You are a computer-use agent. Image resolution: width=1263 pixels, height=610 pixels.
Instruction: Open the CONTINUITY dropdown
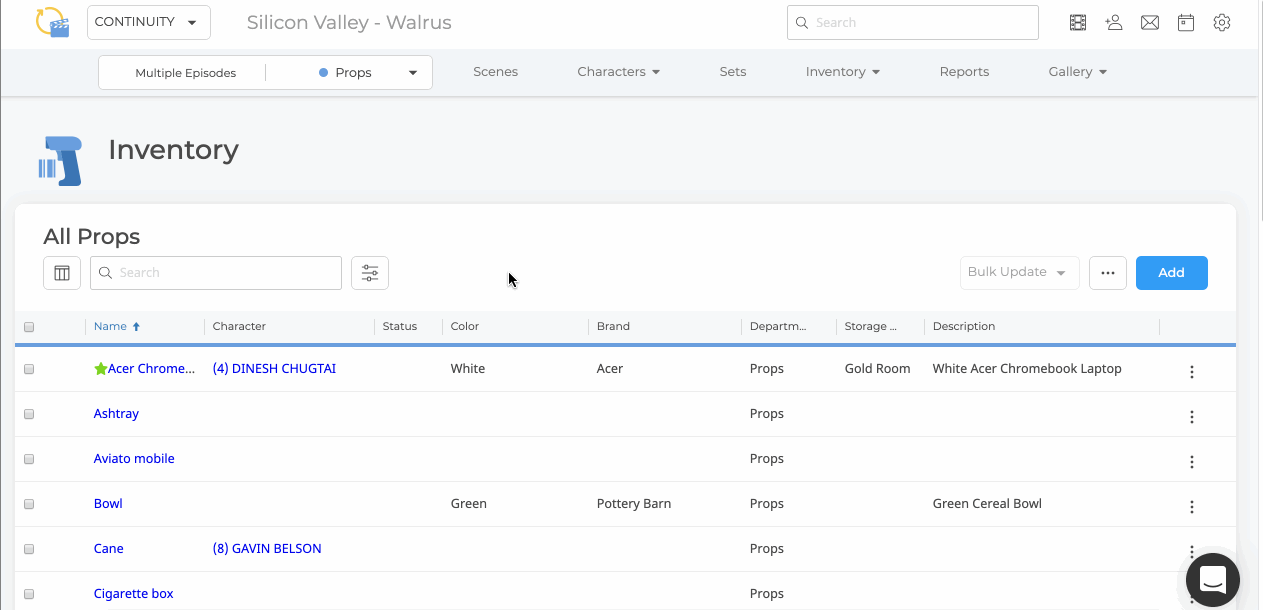tap(148, 22)
